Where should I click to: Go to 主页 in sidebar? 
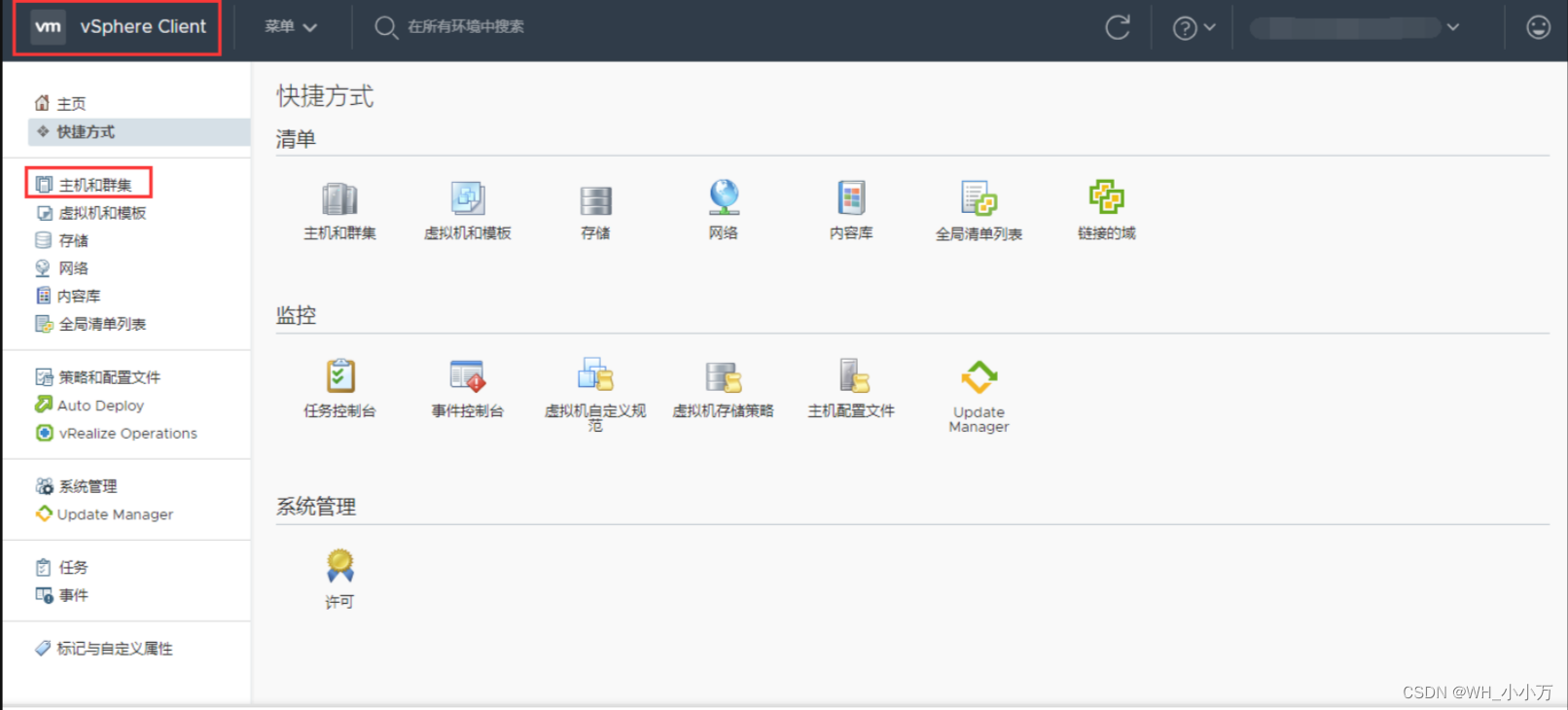[60, 103]
